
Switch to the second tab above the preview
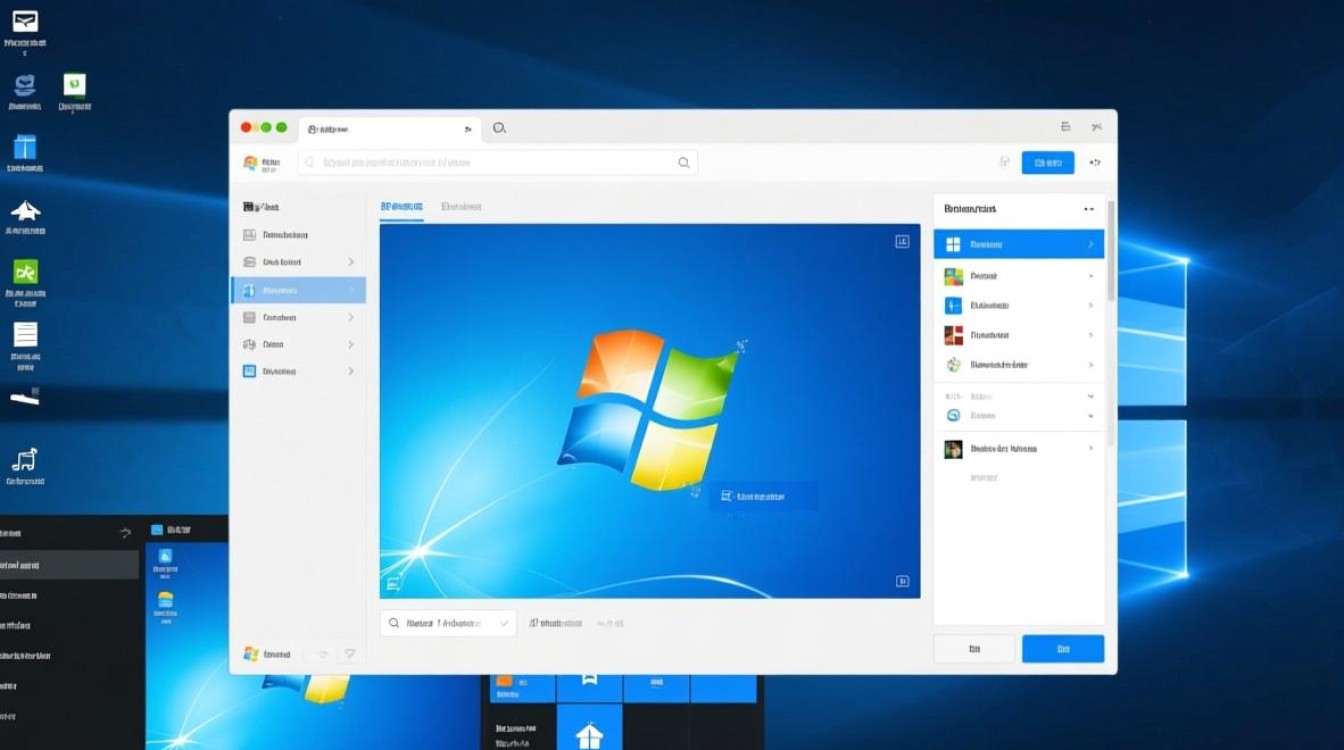pyautogui.click(x=462, y=206)
